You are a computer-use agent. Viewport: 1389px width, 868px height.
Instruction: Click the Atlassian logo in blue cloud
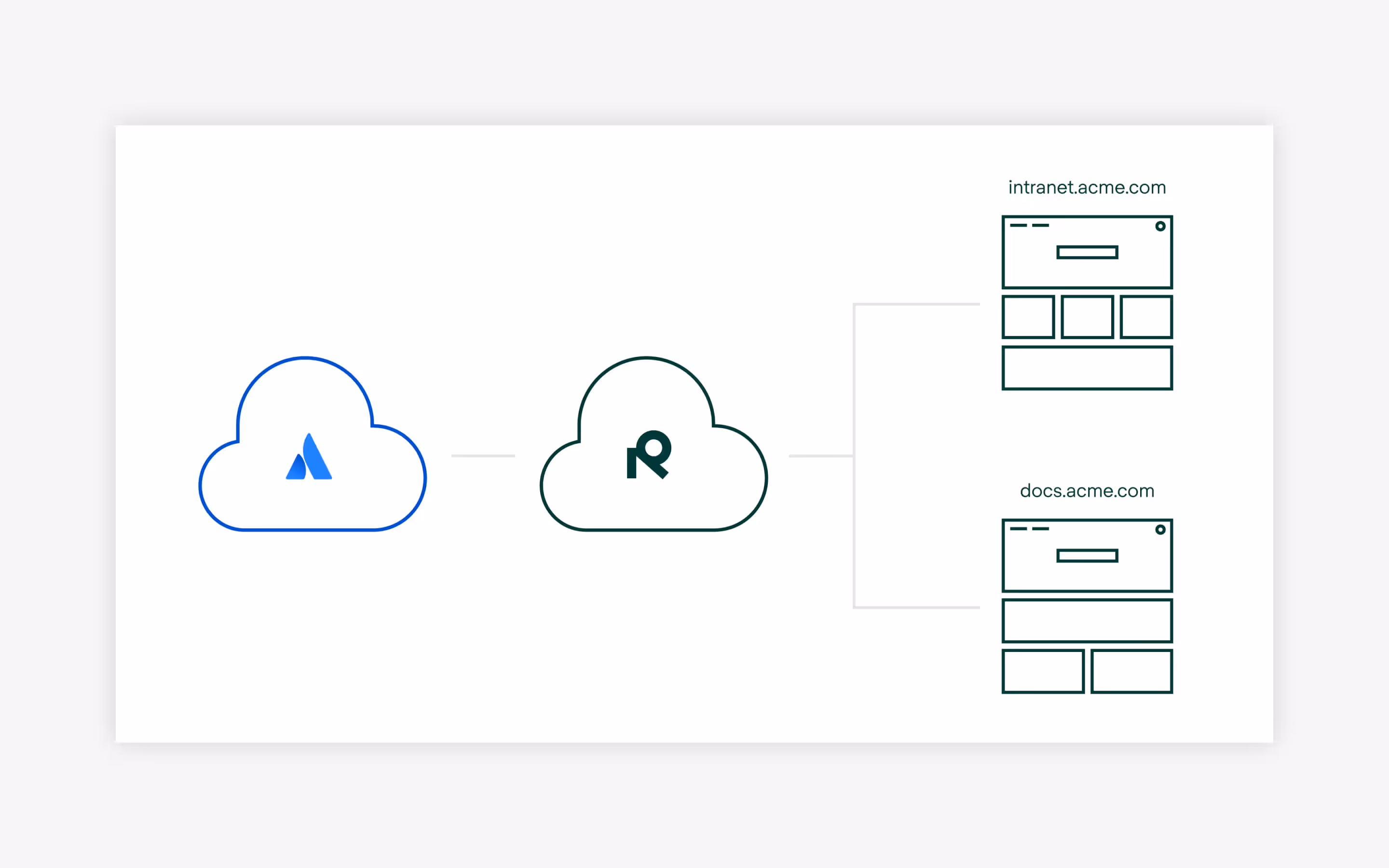coord(309,457)
